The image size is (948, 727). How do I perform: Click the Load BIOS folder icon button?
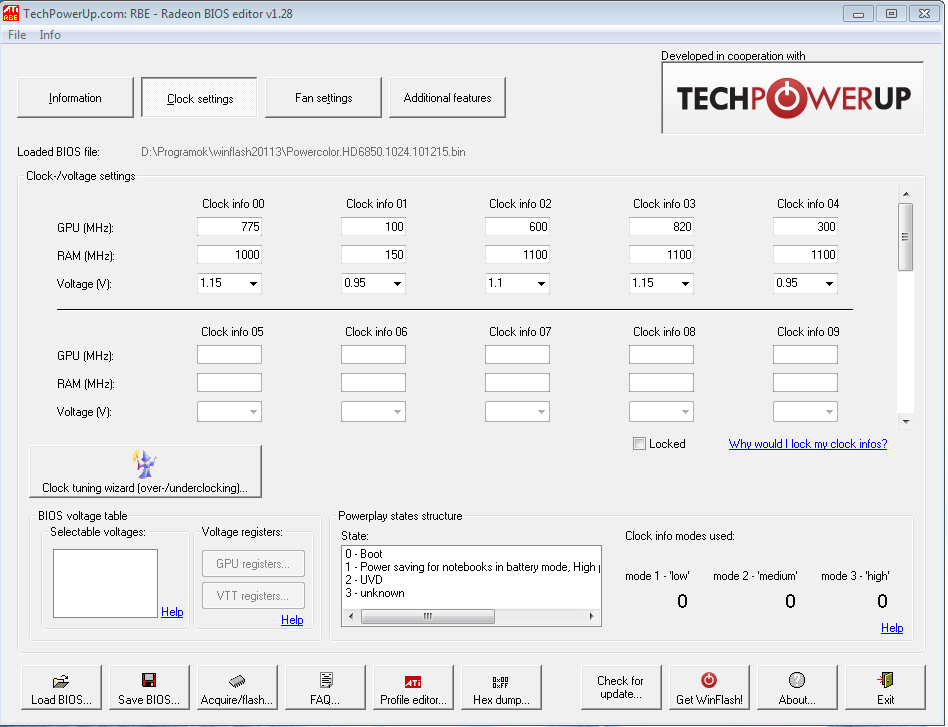click(x=61, y=687)
